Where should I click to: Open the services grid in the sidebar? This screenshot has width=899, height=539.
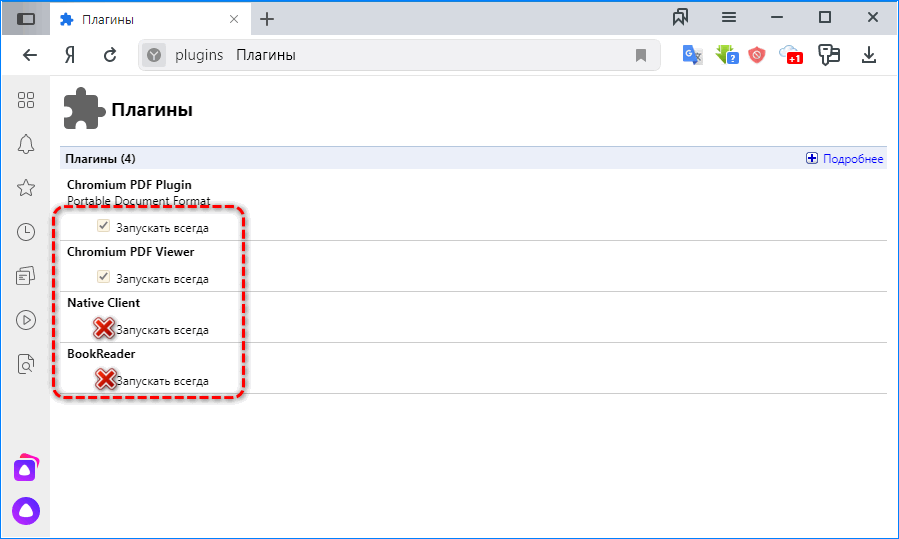click(x=26, y=100)
